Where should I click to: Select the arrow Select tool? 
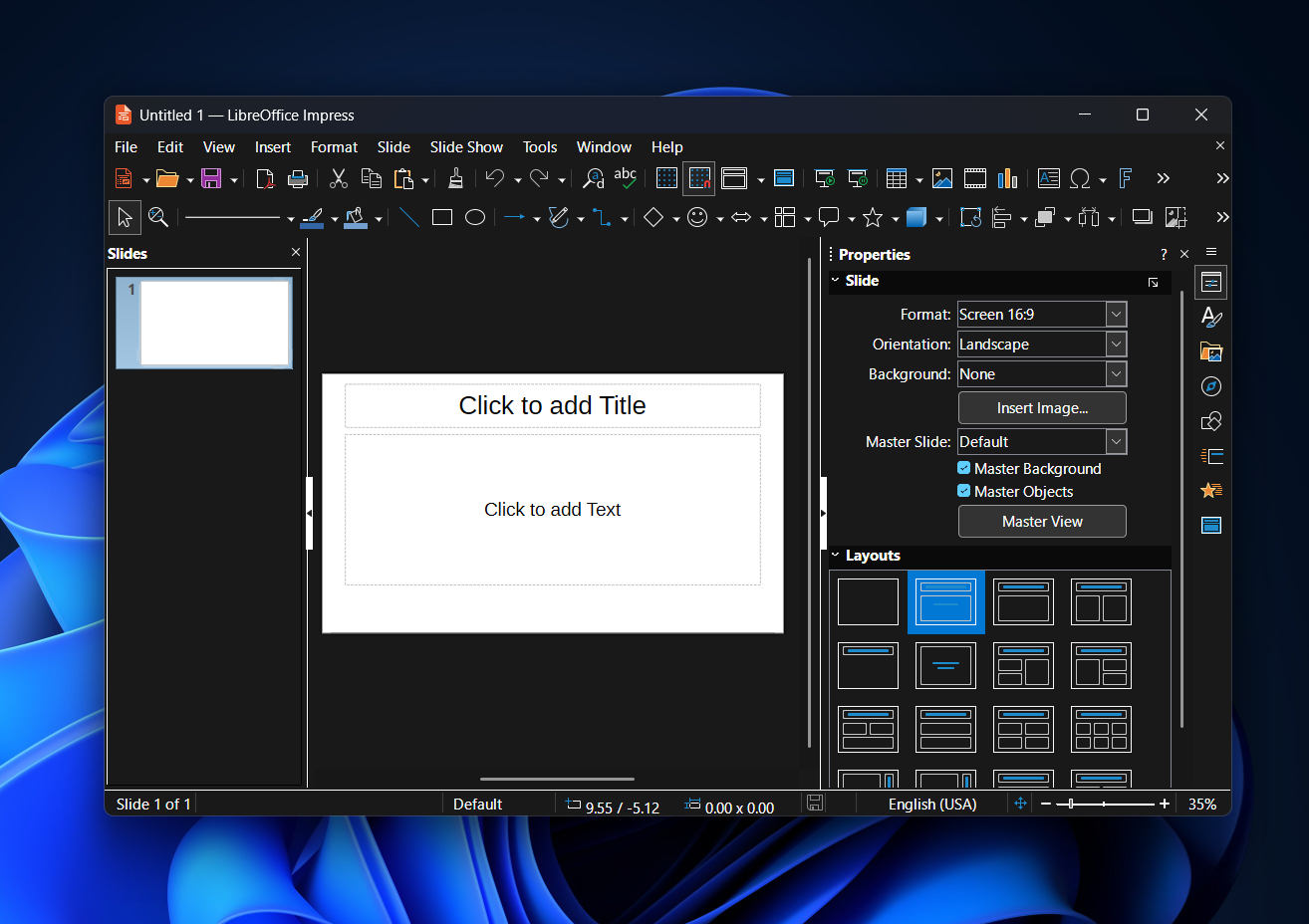click(x=125, y=217)
